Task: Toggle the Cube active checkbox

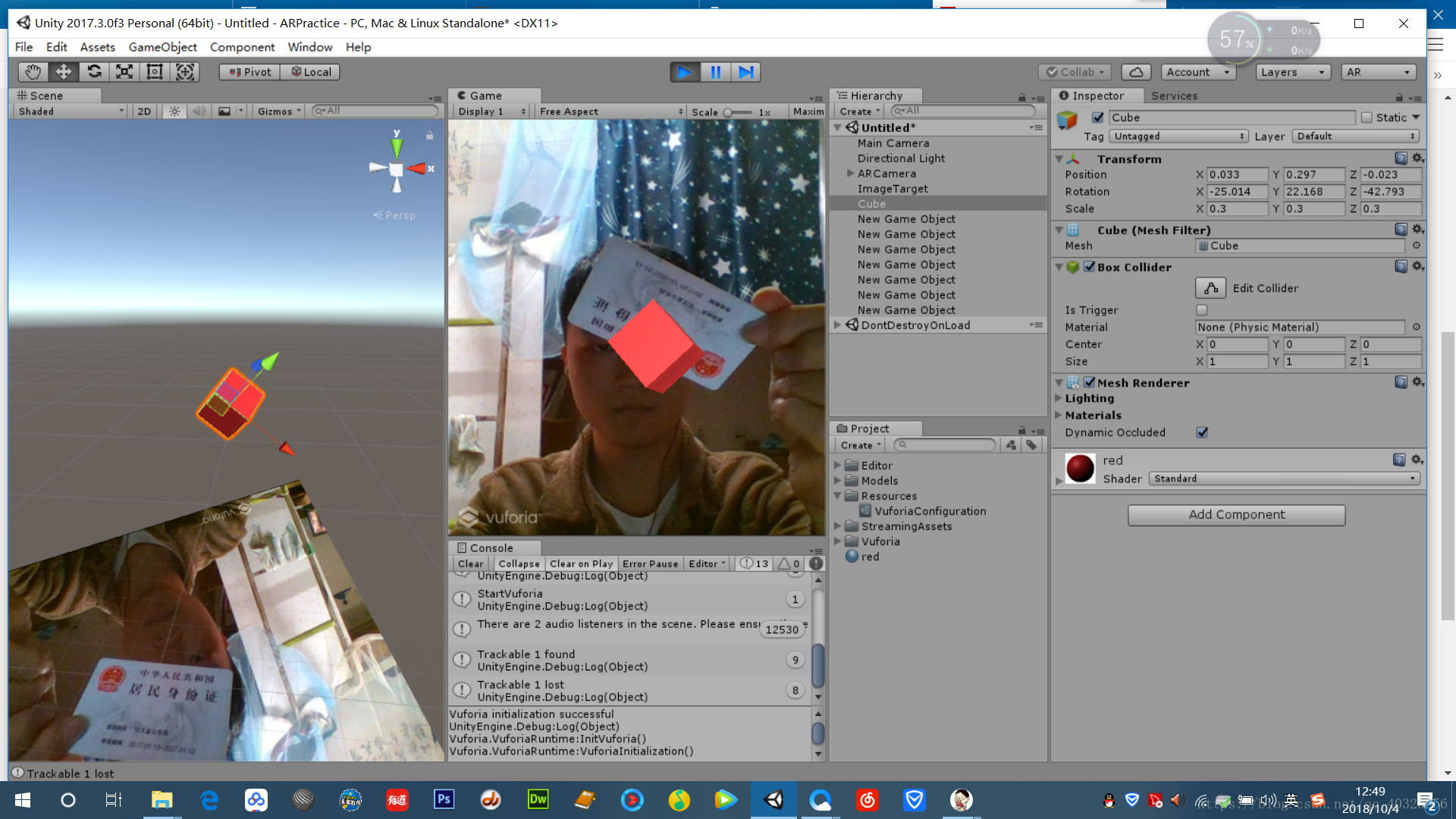Action: (x=1097, y=118)
